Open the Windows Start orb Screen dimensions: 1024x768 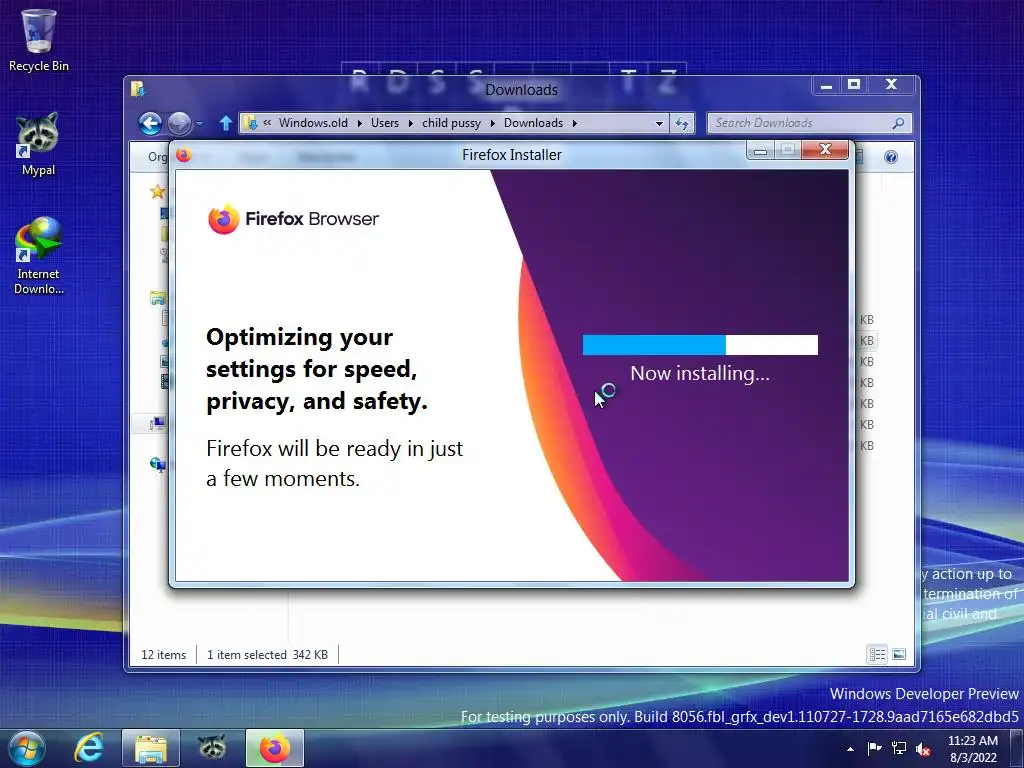[x=25, y=748]
